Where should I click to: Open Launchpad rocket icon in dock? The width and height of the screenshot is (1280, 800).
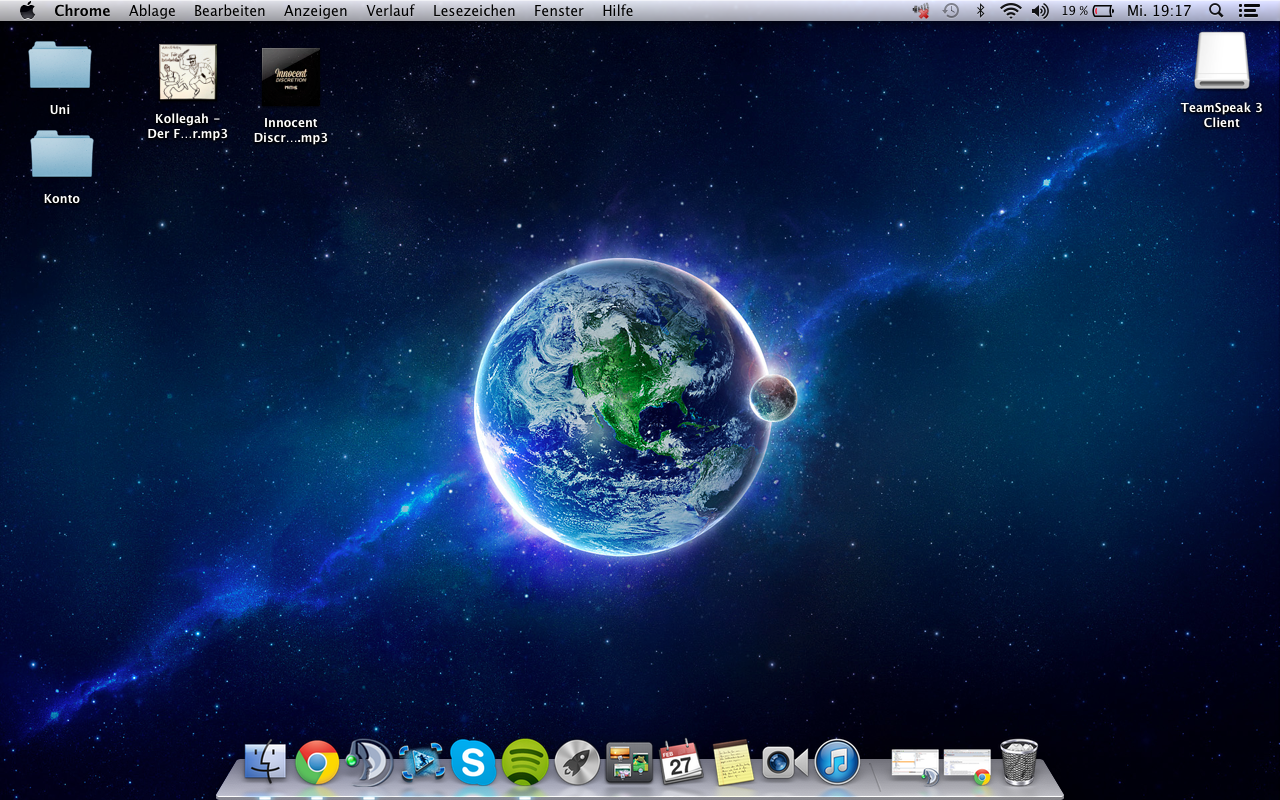(577, 762)
